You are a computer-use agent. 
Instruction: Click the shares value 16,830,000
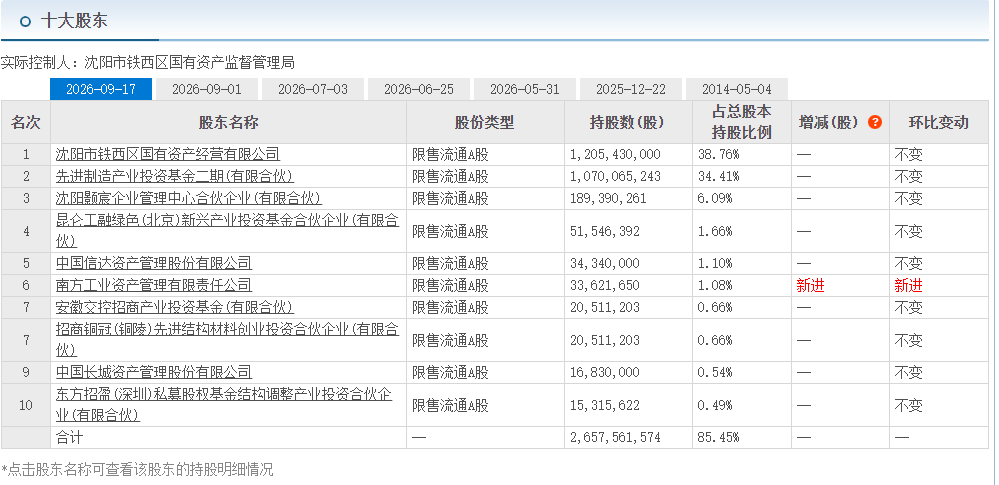pyautogui.click(x=605, y=372)
